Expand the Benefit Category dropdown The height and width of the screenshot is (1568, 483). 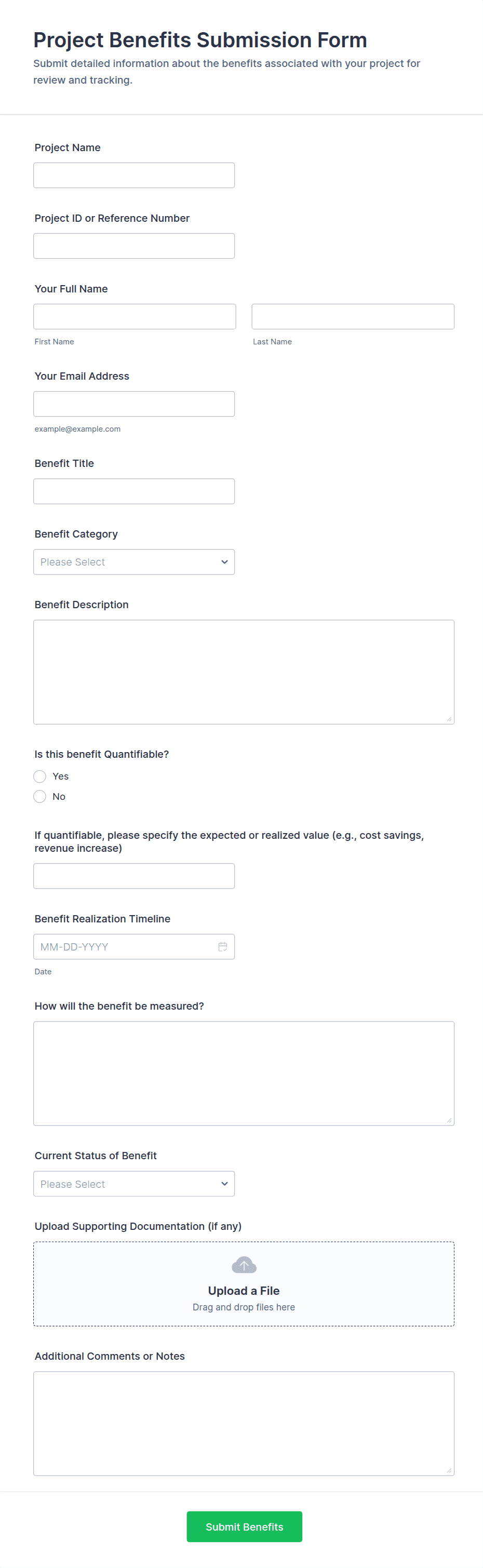tap(134, 562)
